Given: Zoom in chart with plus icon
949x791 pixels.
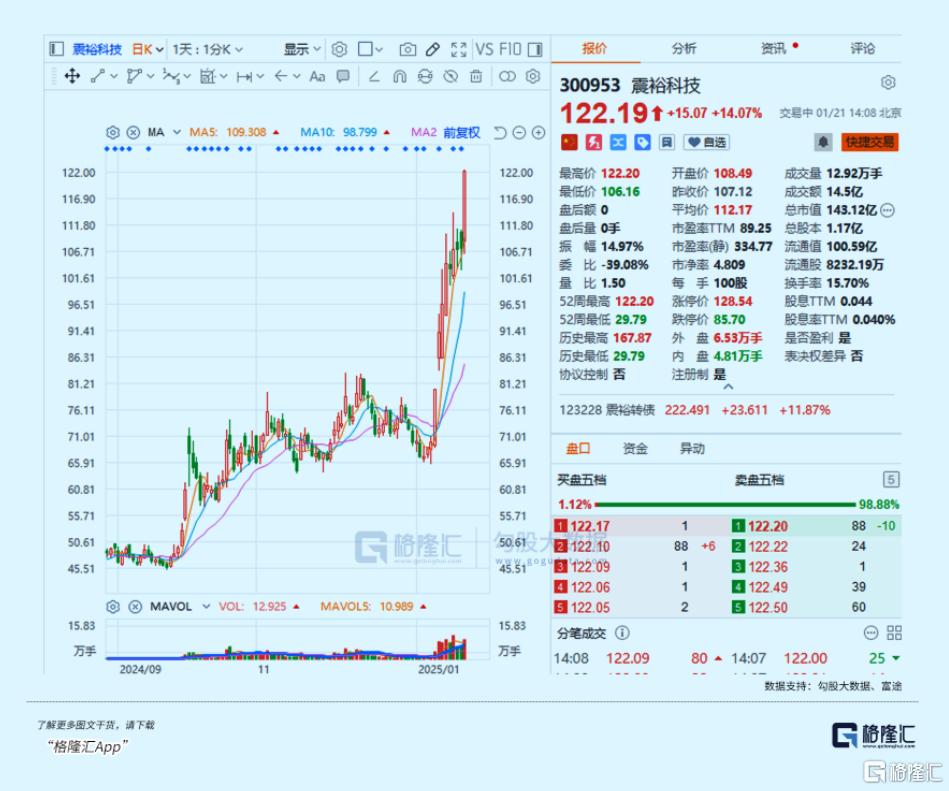Looking at the screenshot, I should click(x=539, y=133).
